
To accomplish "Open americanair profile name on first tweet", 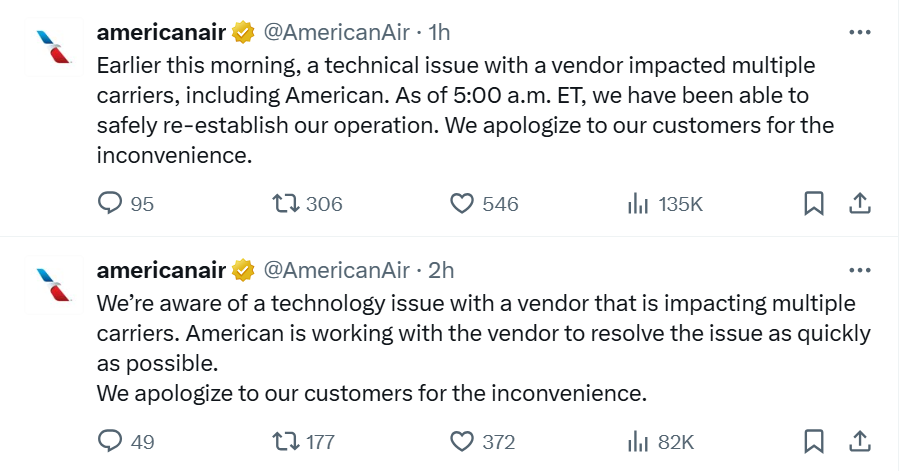I will (x=162, y=32).
